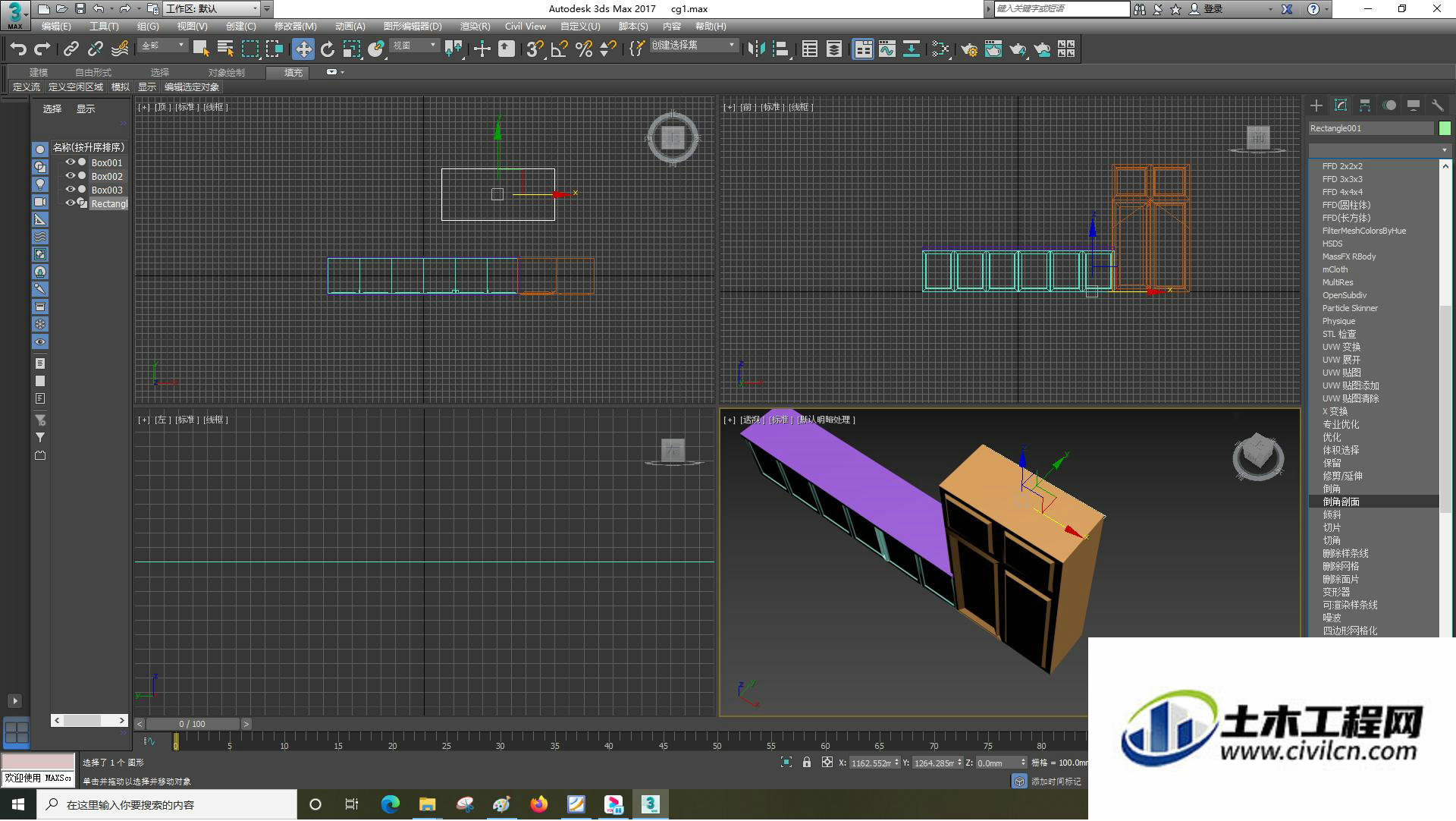The height and width of the screenshot is (821, 1456).
Task: Hide Box002 via its eye icon
Action: 70,176
